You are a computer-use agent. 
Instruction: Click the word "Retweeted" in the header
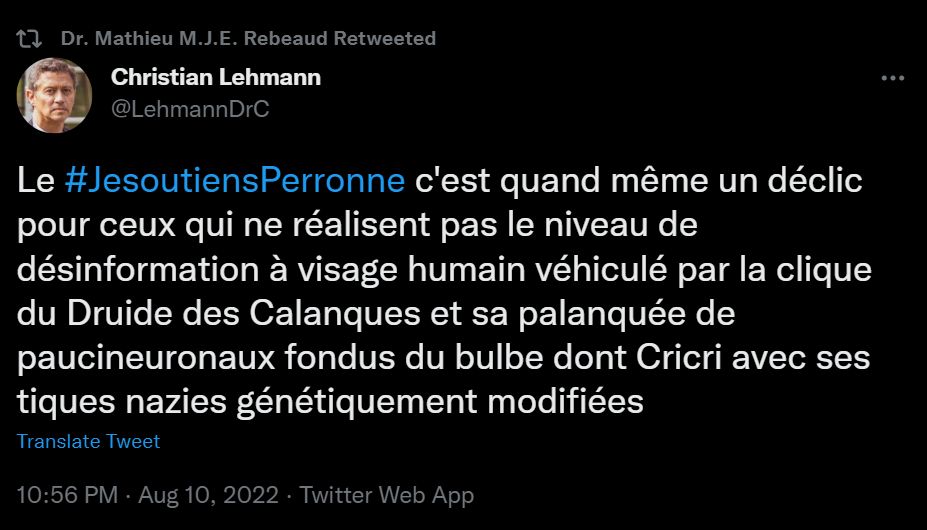(384, 39)
